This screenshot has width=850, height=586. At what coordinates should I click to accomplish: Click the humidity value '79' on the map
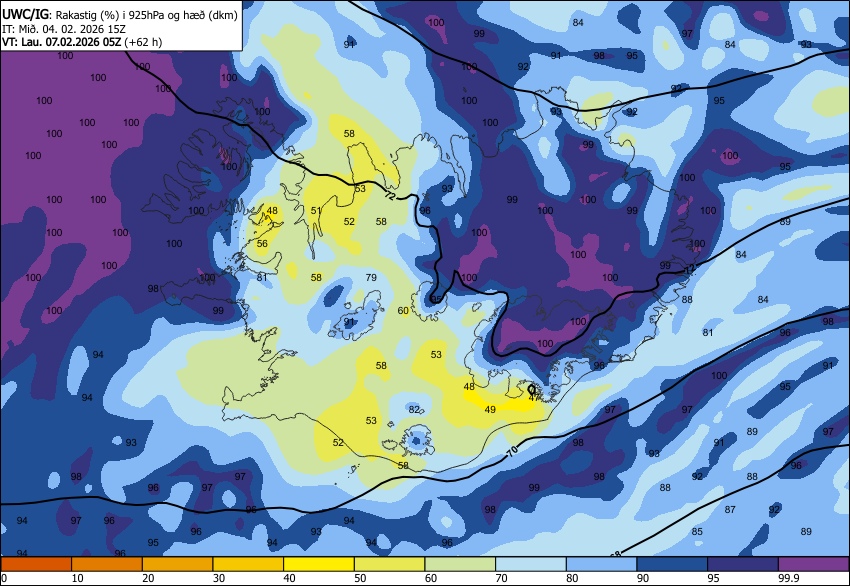pos(371,278)
